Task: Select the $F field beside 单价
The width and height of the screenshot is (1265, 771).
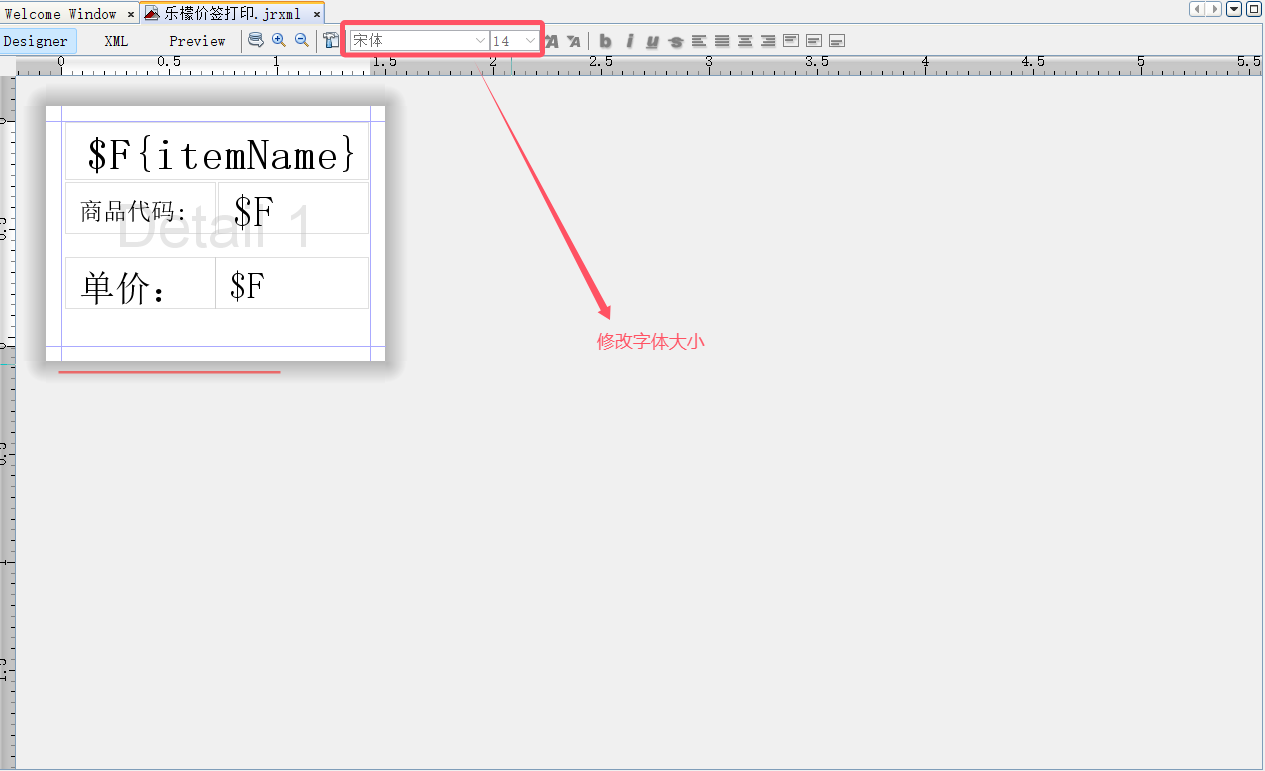Action: click(292, 283)
